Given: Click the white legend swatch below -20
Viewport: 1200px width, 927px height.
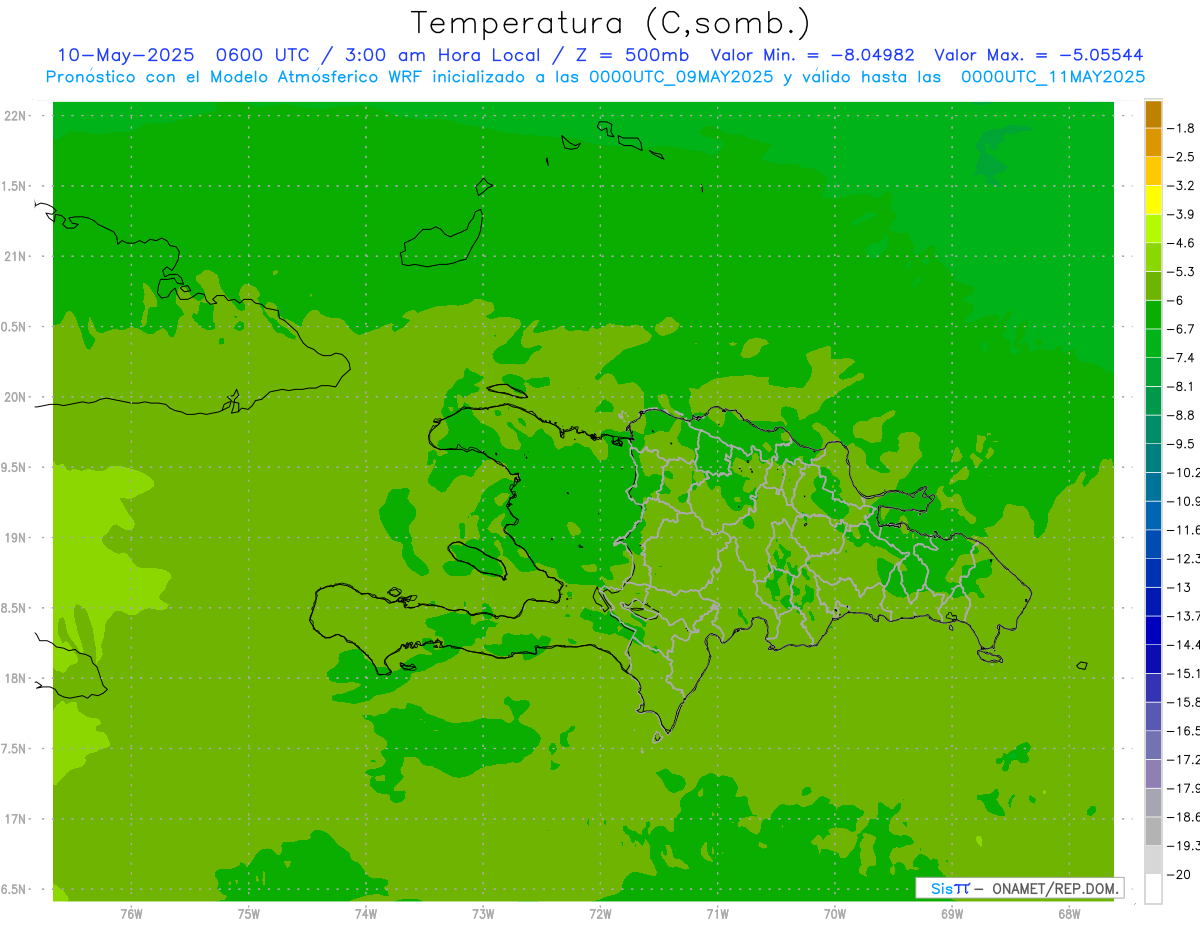Looking at the screenshot, I should (1153, 889).
